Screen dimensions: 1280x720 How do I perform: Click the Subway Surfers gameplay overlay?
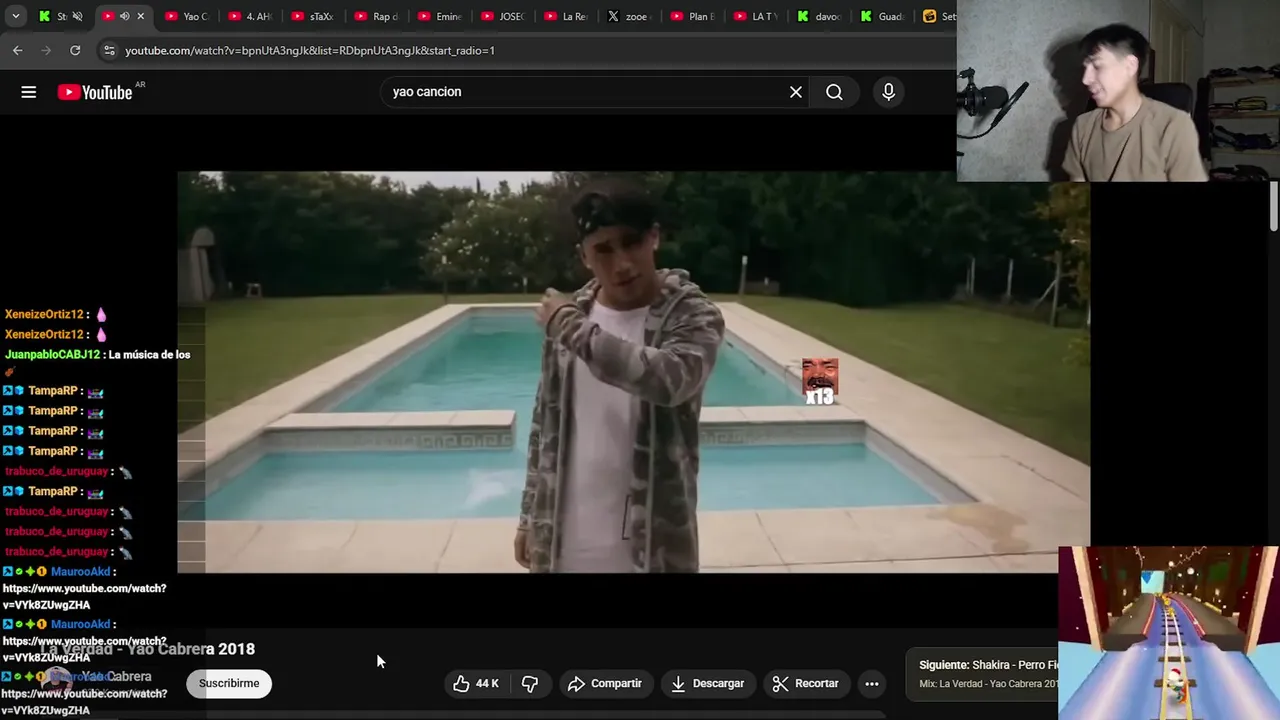tap(1168, 632)
